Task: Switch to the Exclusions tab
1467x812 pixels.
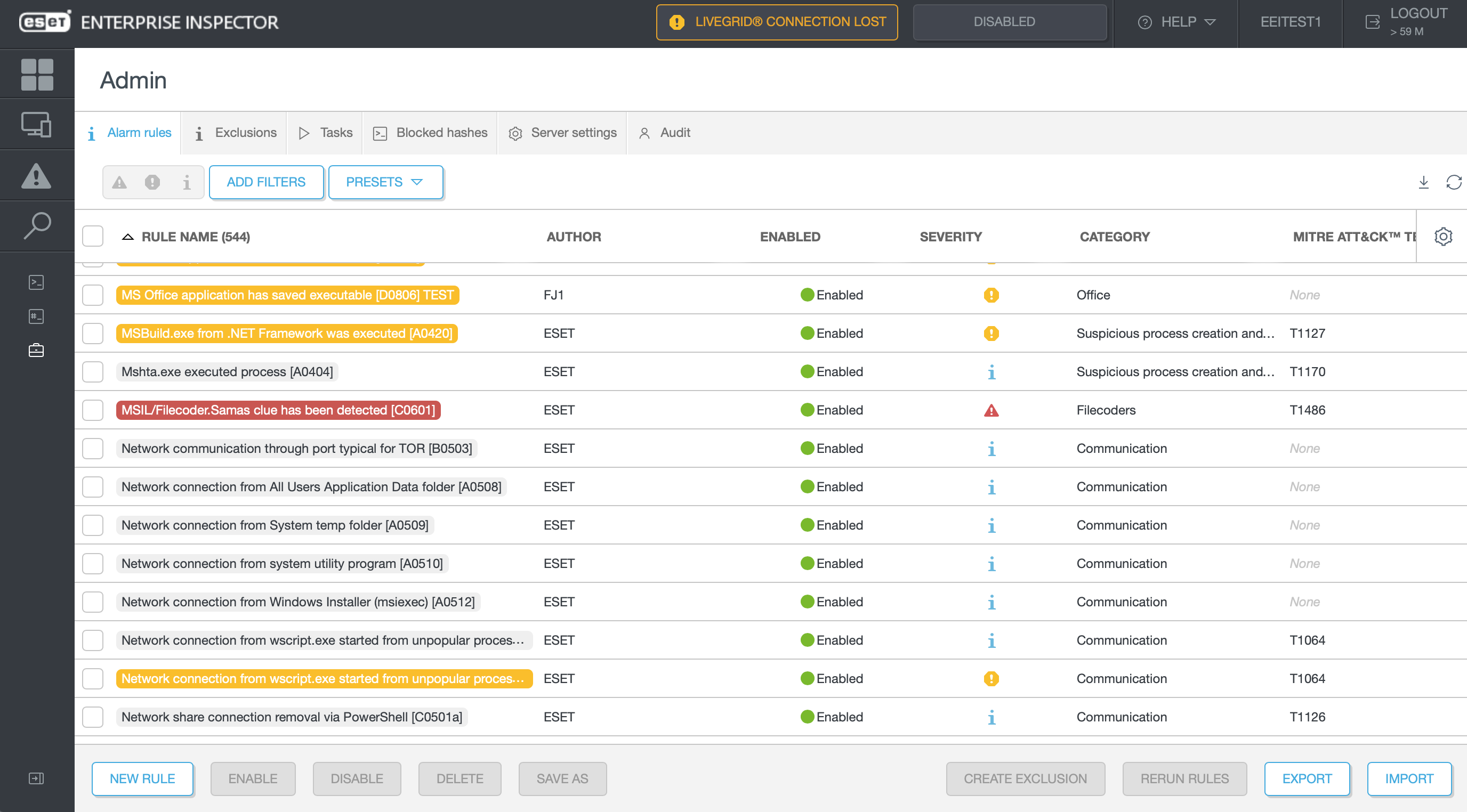Action: [236, 133]
